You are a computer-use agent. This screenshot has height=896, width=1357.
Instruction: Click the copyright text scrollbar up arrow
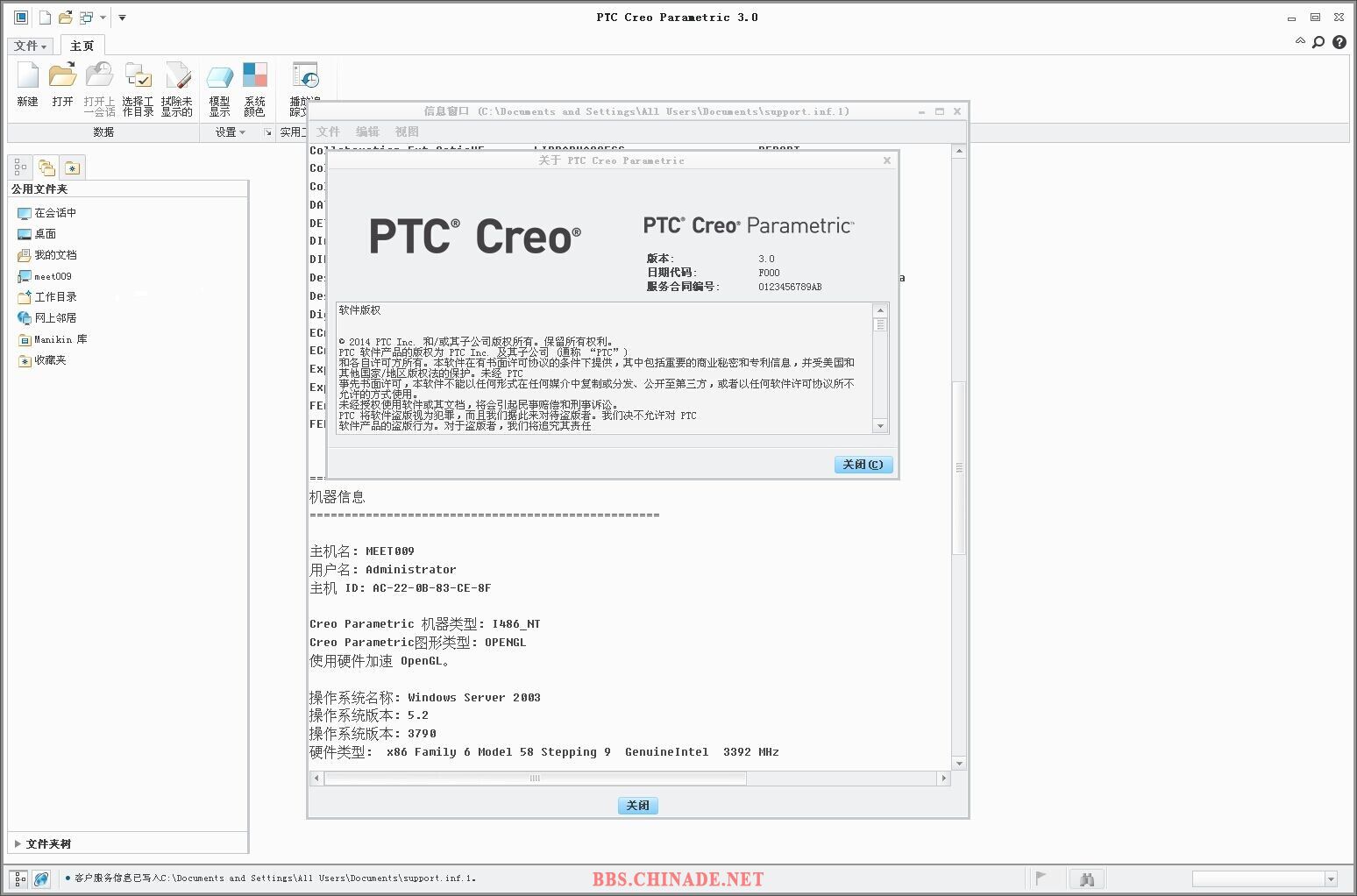point(880,310)
